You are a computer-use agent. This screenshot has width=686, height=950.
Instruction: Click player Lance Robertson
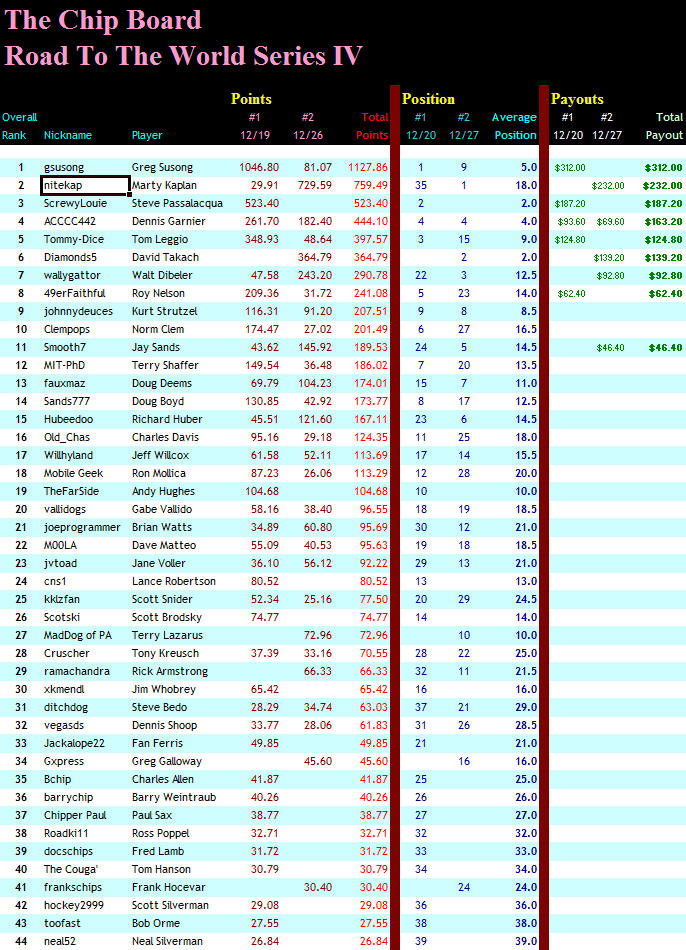pyautogui.click(x=174, y=582)
